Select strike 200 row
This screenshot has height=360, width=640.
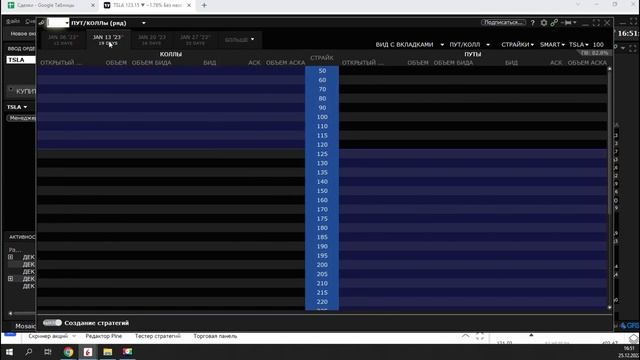coord(322,265)
